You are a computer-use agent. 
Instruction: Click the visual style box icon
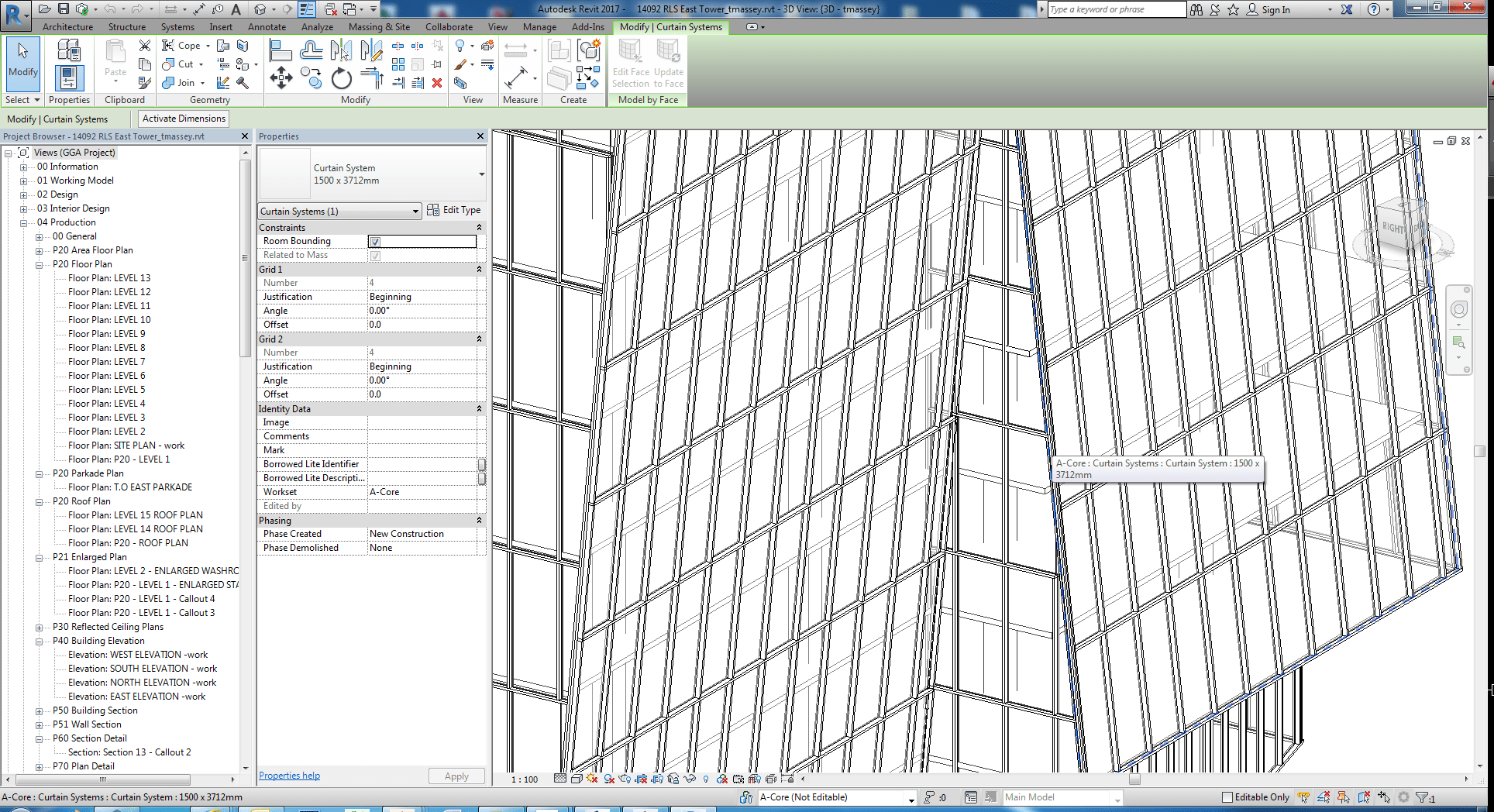577,779
